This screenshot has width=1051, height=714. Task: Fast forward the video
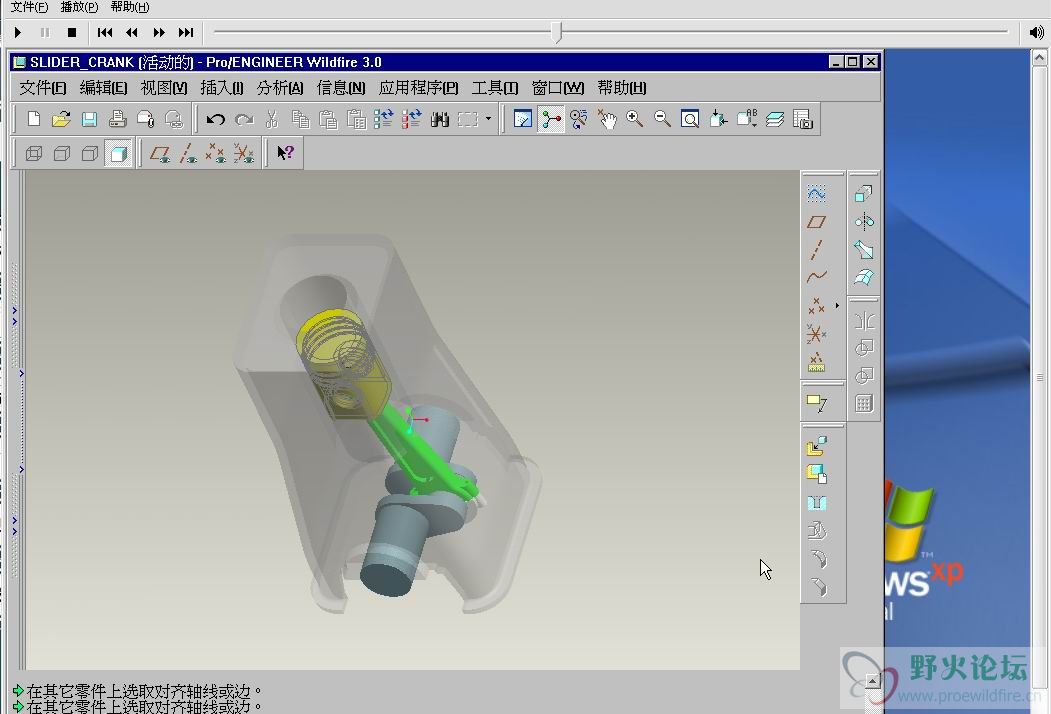coord(159,32)
